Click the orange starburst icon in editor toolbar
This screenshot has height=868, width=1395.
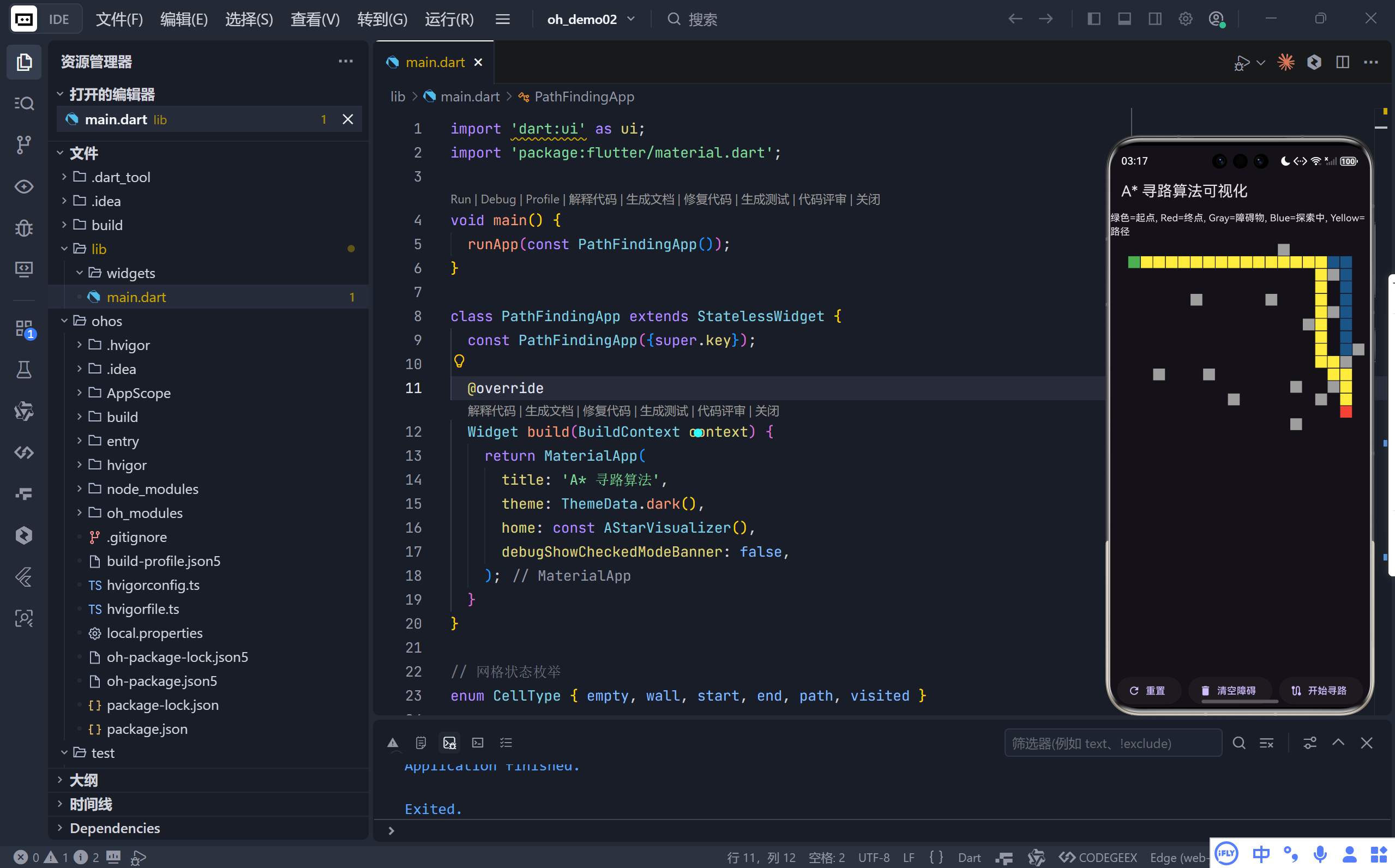click(1285, 62)
